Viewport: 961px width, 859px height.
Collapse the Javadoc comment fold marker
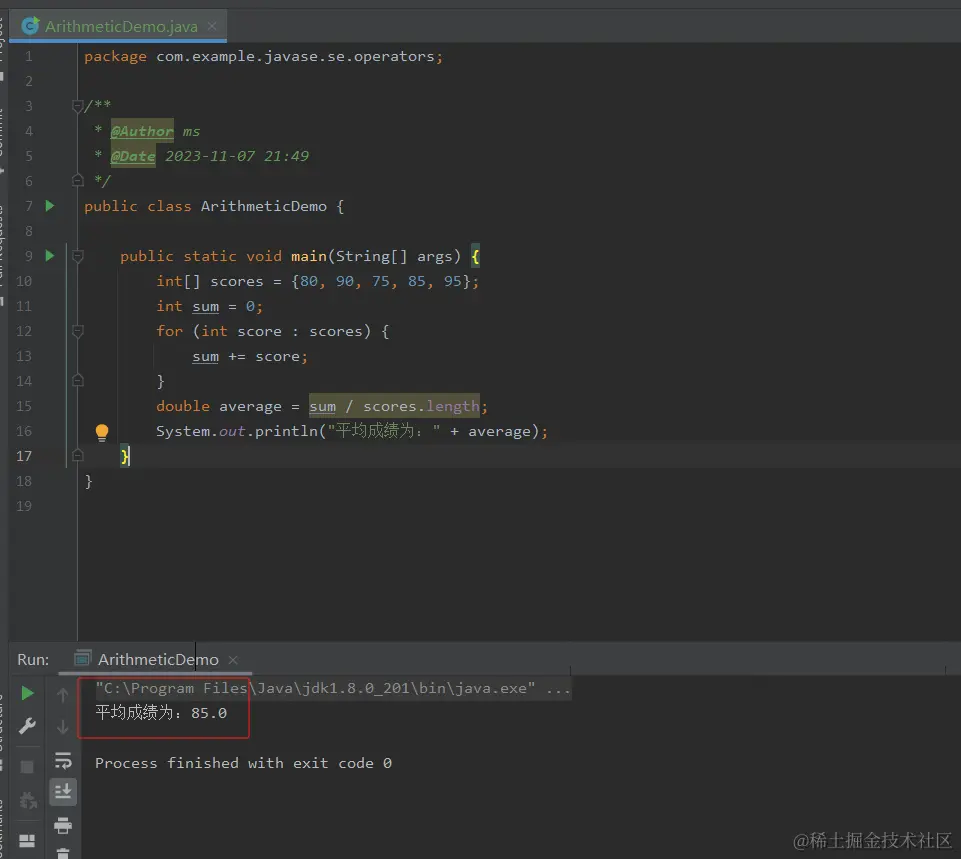pos(77,106)
